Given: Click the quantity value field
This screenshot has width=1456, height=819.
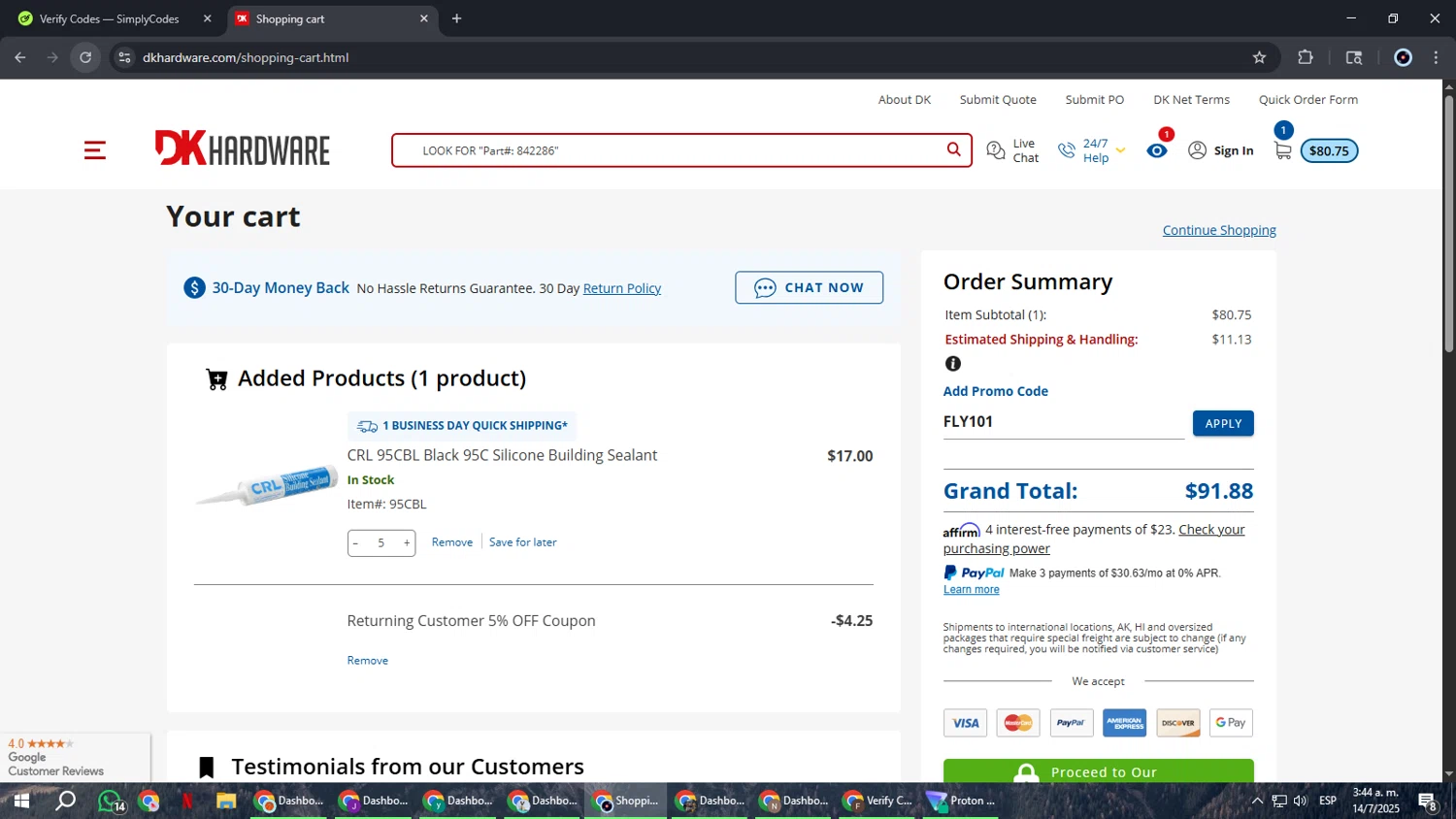Looking at the screenshot, I should tap(381, 542).
